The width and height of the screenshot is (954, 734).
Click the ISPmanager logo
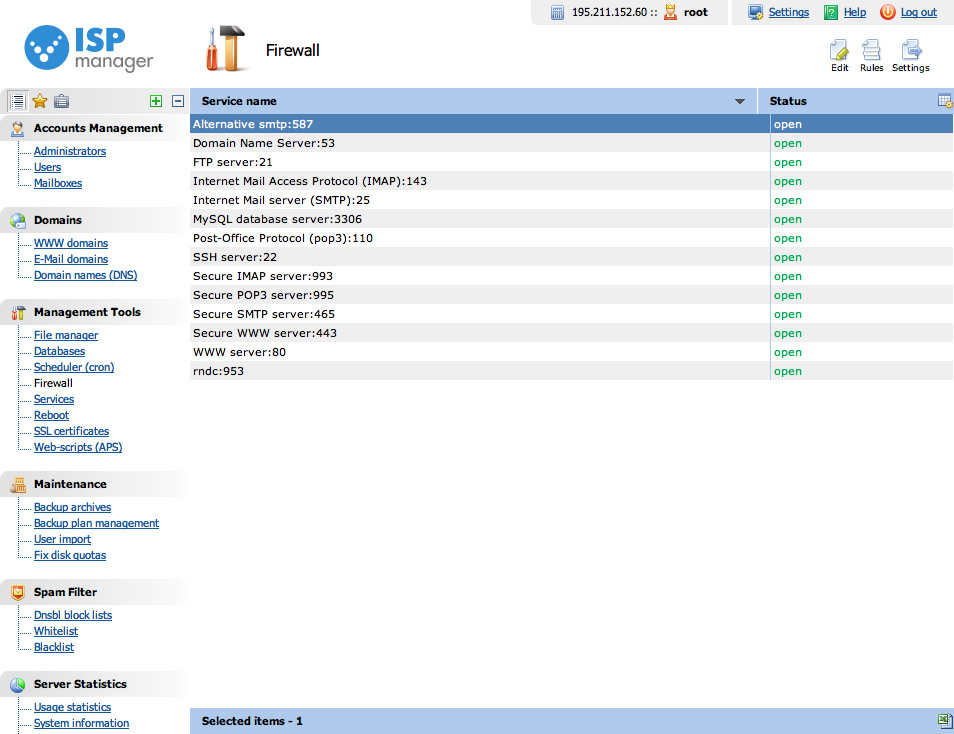click(x=89, y=47)
